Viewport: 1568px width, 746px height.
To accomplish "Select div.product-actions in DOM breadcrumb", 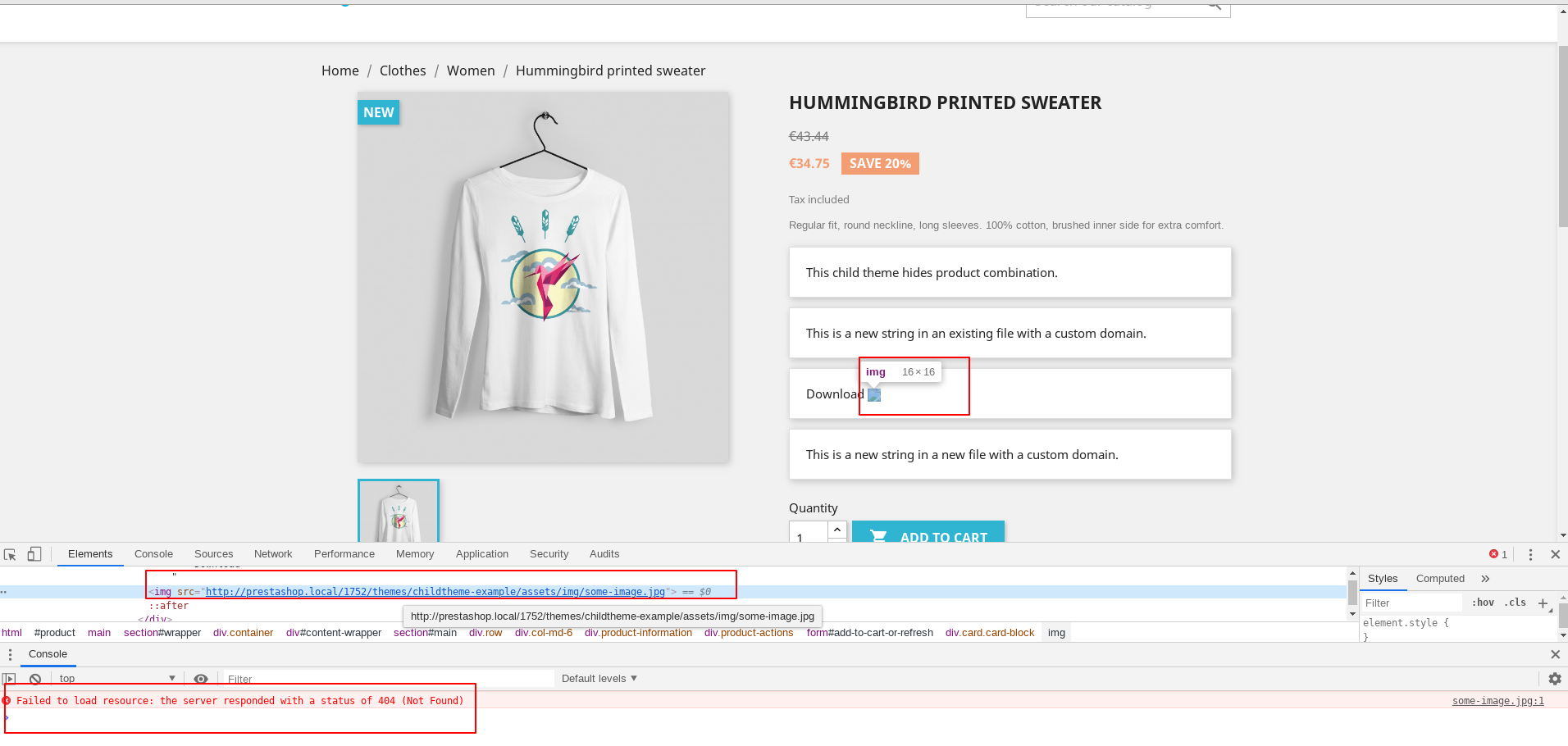I will (749, 633).
